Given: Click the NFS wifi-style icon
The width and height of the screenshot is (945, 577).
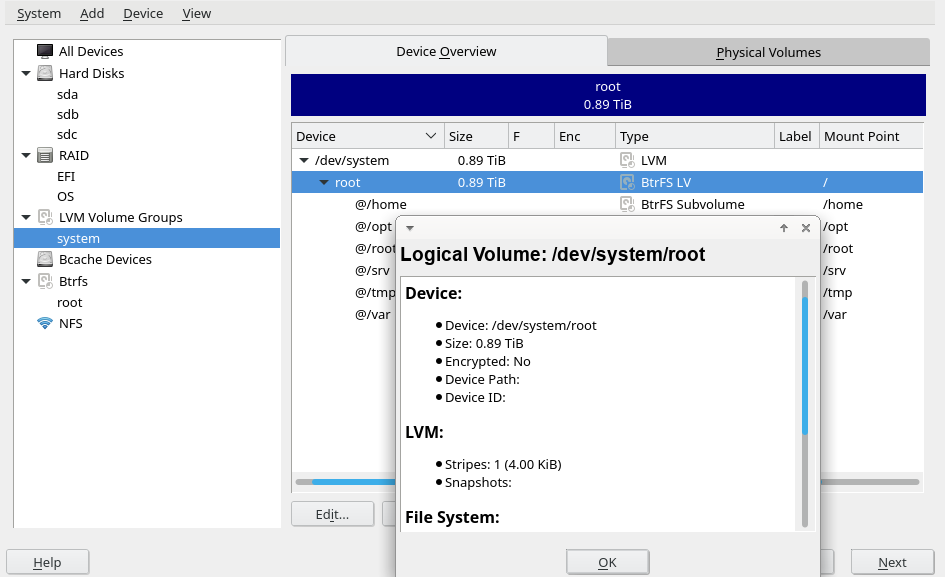Looking at the screenshot, I should point(45,323).
